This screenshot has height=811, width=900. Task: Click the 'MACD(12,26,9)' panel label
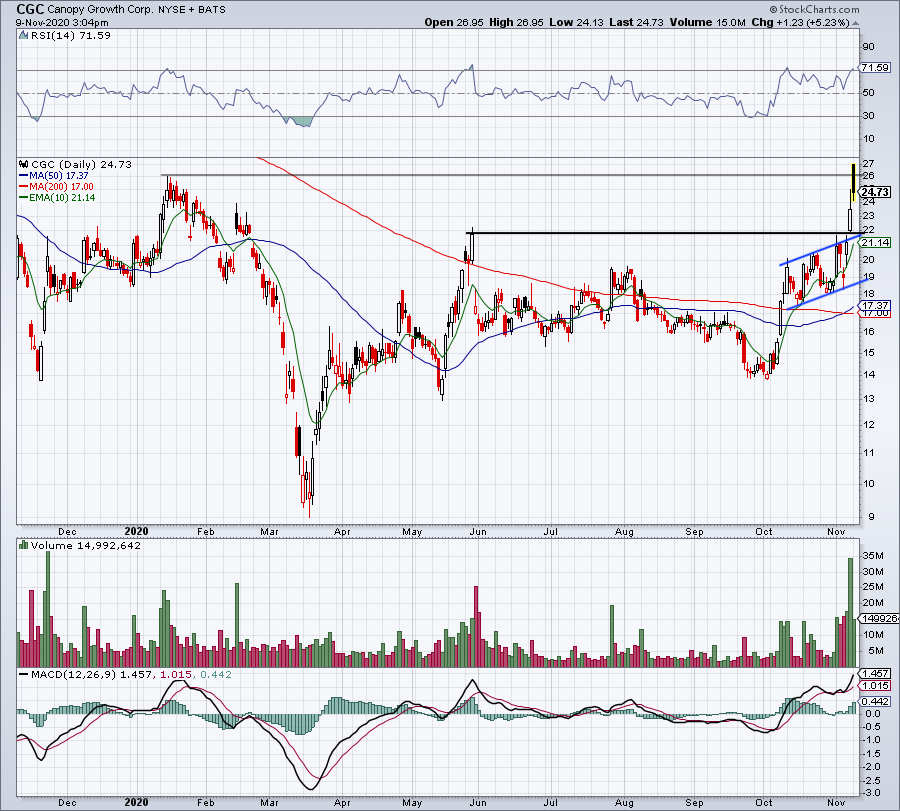point(74,674)
